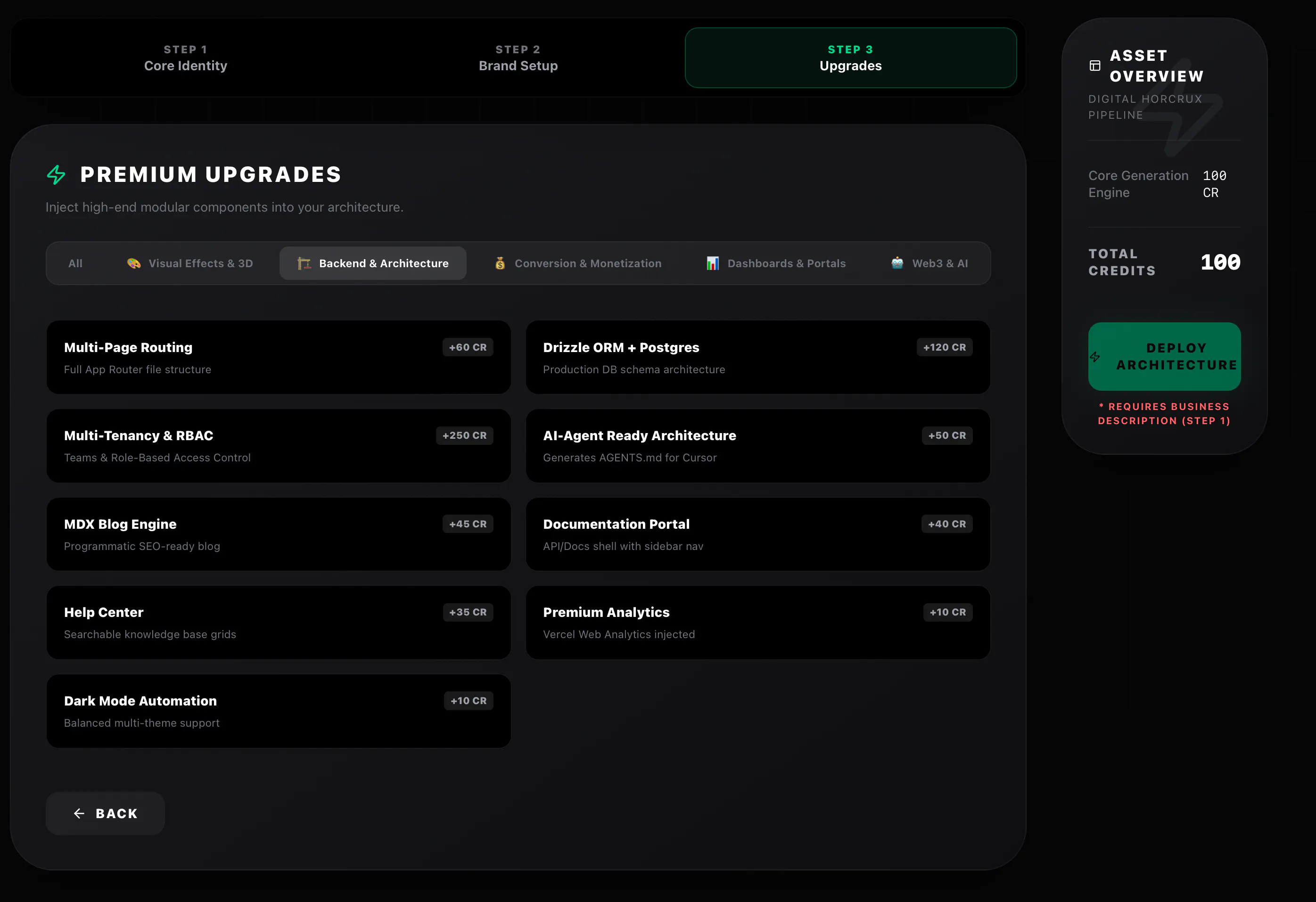This screenshot has width=1316, height=902.
Task: Click the left arrow icon in Back button
Action: (79, 814)
